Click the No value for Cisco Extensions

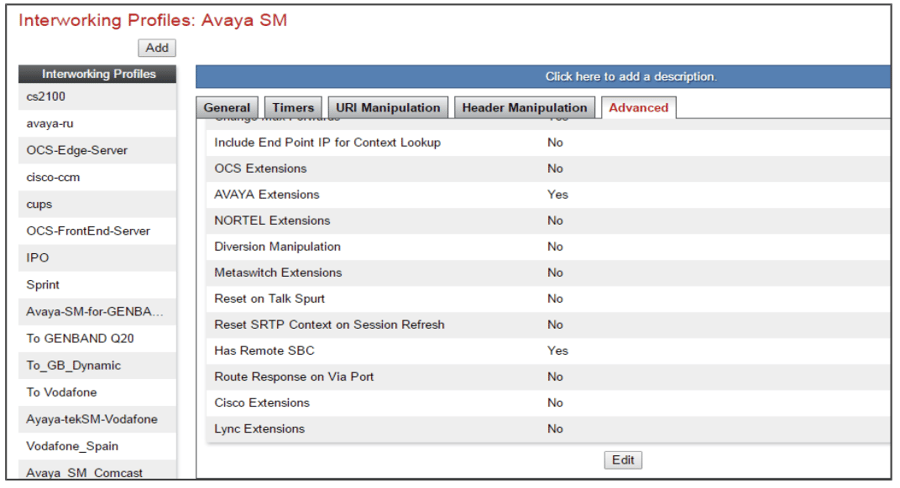(x=555, y=403)
